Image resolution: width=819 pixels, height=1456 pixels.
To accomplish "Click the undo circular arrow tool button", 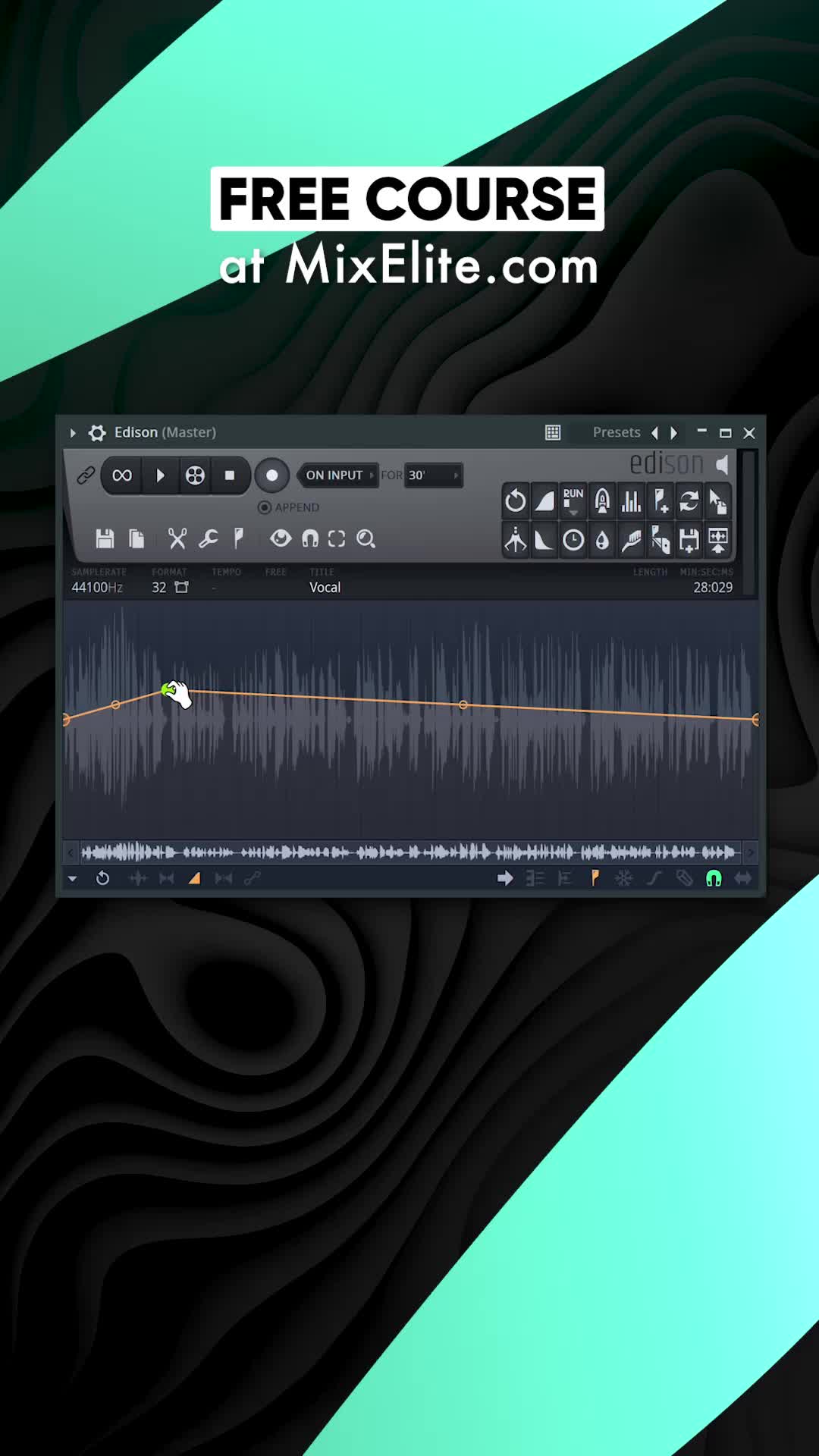I will tap(516, 500).
